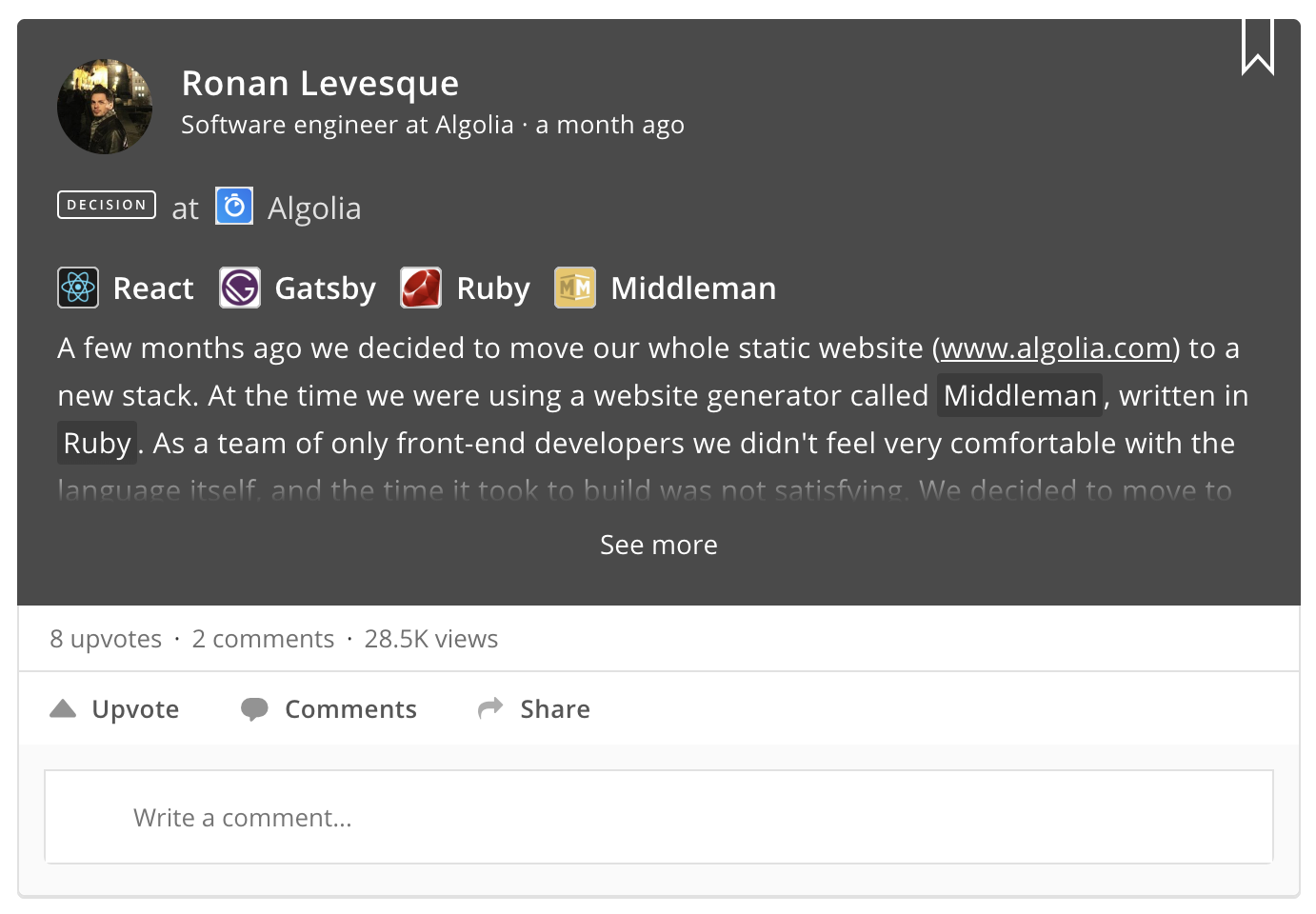Screen dimensions: 1316x914
Task: Follow the www.algolia.com hyperlink
Action: (x=1056, y=348)
